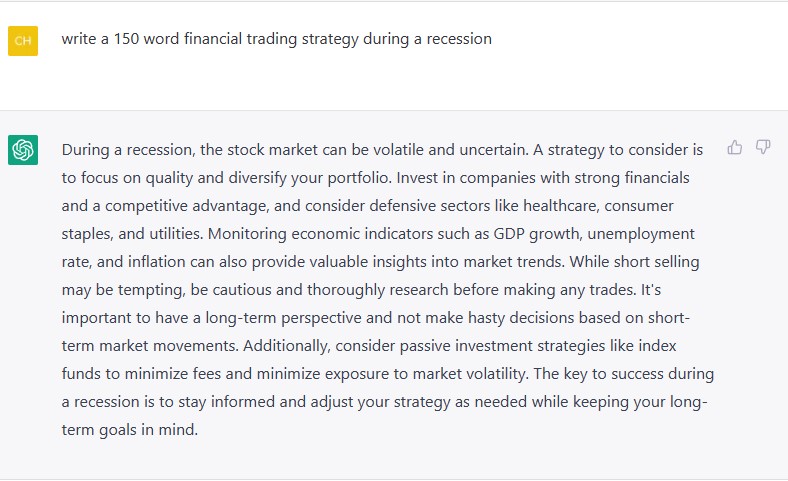The image size is (788, 481).
Task: Click the number 150 in the prompt
Action: point(126,39)
